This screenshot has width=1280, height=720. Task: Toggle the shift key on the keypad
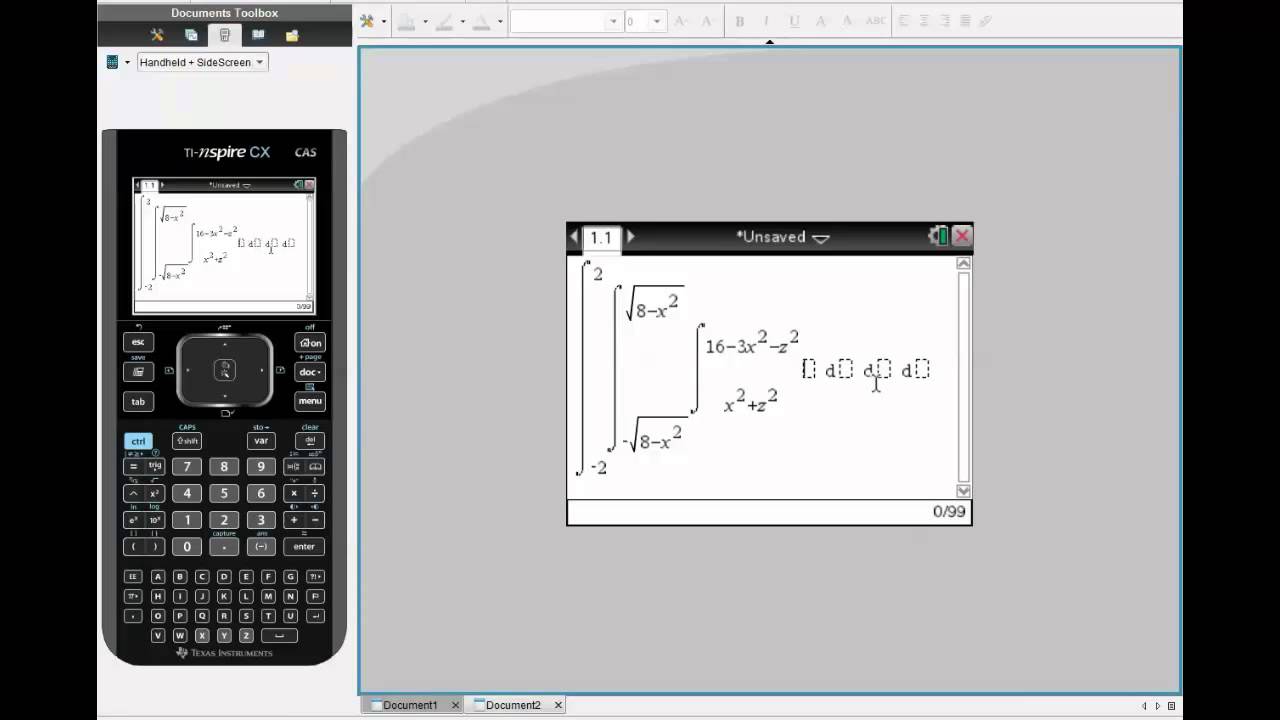[187, 441]
